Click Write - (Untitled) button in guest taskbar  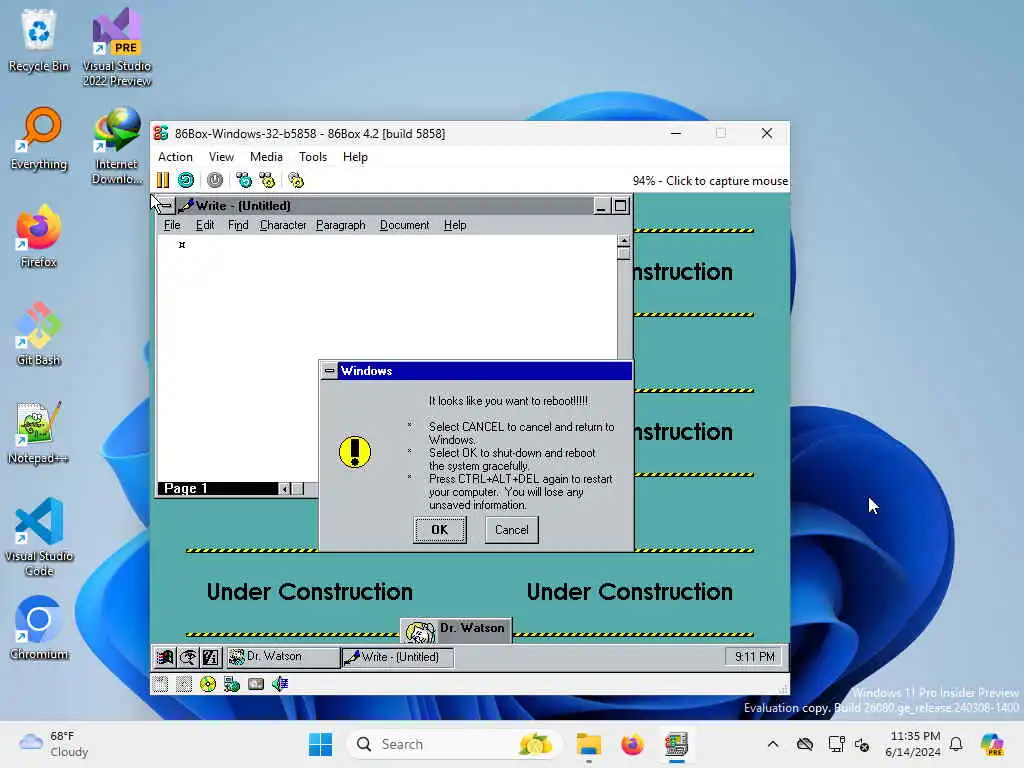[x=398, y=657]
